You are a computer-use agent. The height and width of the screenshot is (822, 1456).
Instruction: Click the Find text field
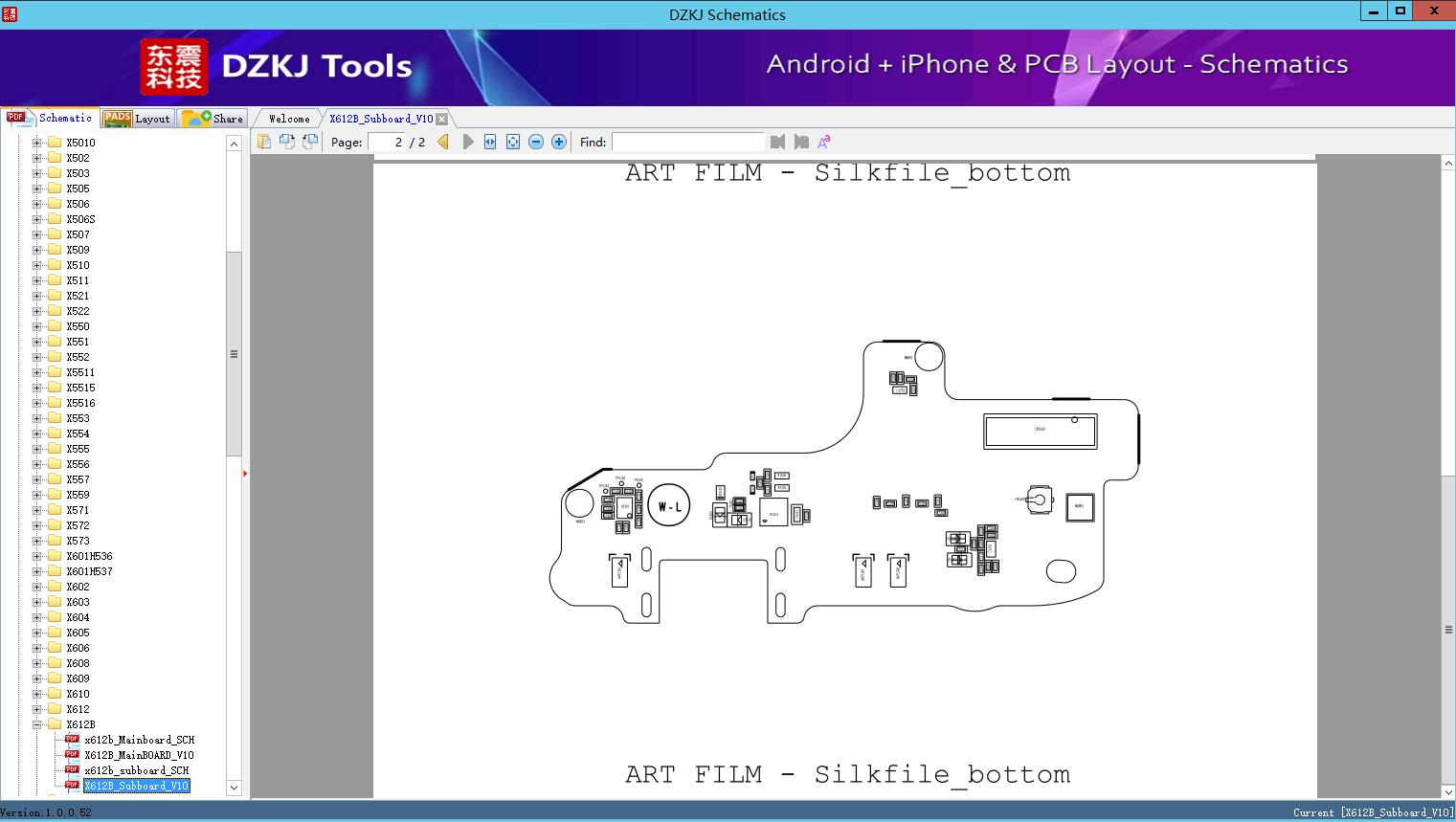point(688,142)
